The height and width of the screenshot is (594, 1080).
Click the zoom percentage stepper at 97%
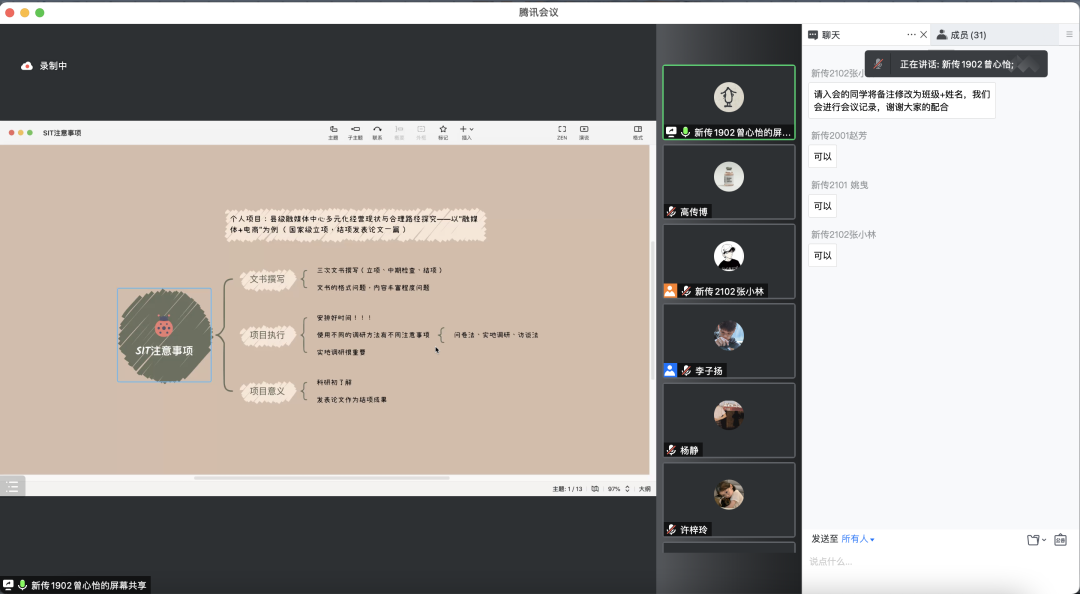point(628,489)
